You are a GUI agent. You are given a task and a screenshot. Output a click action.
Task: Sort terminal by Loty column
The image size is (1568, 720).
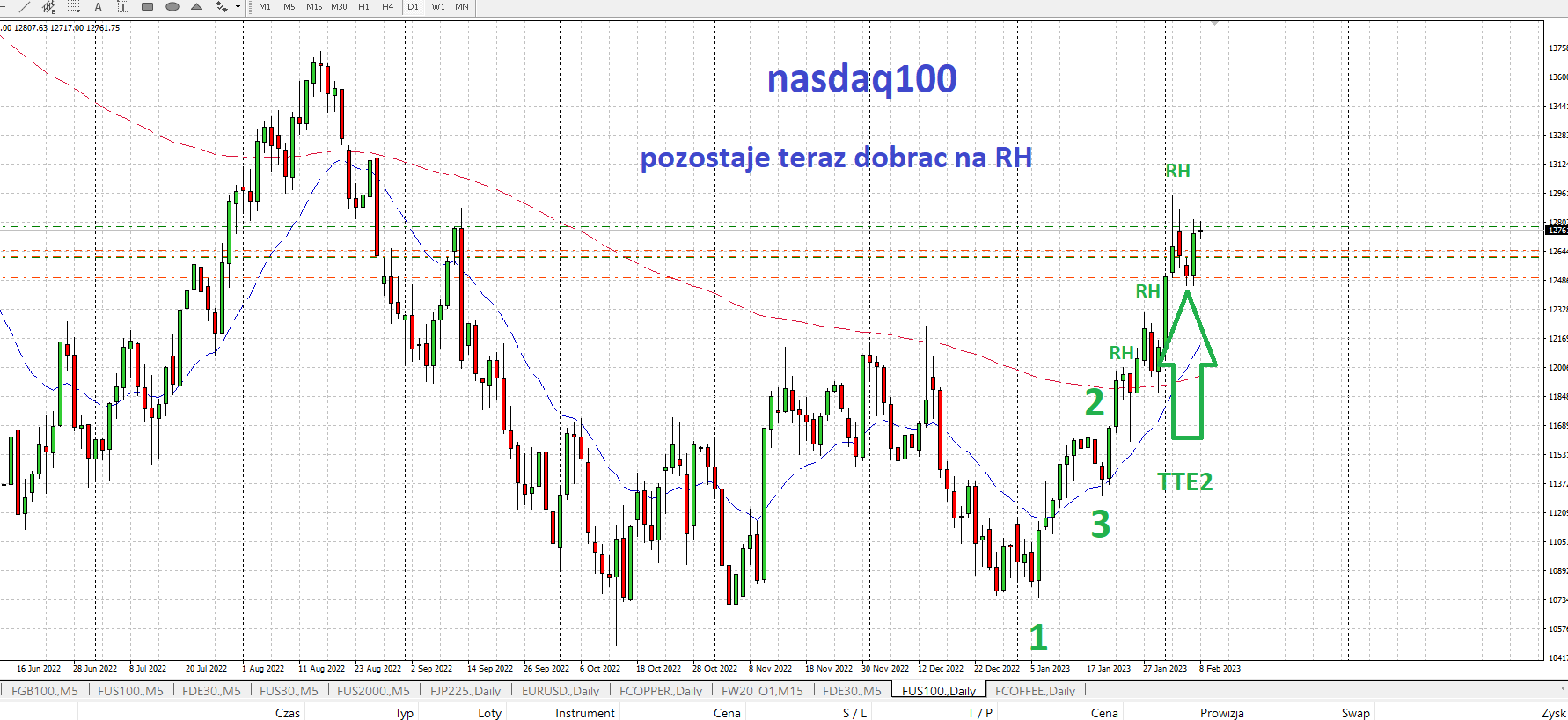pos(489,713)
